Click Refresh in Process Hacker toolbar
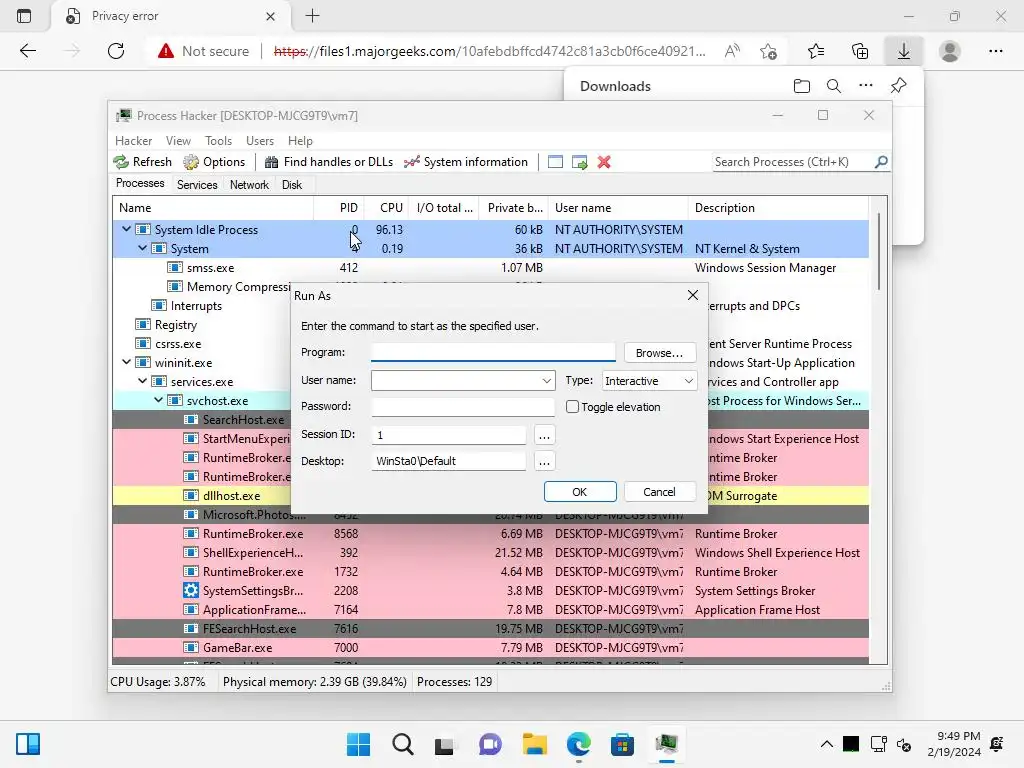This screenshot has height=768, width=1024. pos(142,162)
